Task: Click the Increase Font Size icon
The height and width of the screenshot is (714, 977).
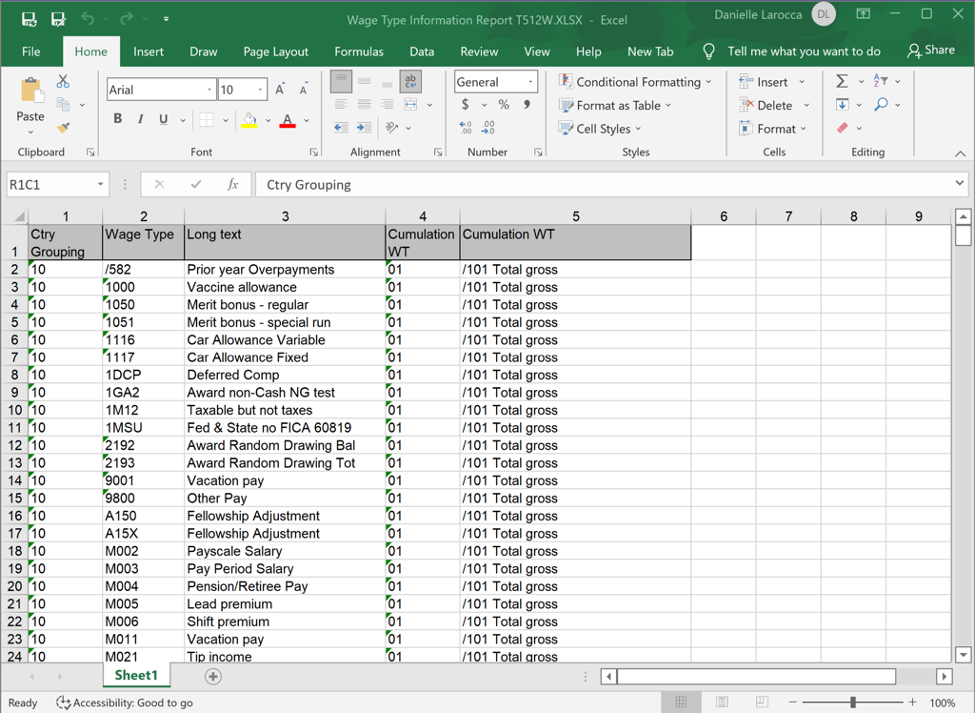Action: click(x=282, y=90)
